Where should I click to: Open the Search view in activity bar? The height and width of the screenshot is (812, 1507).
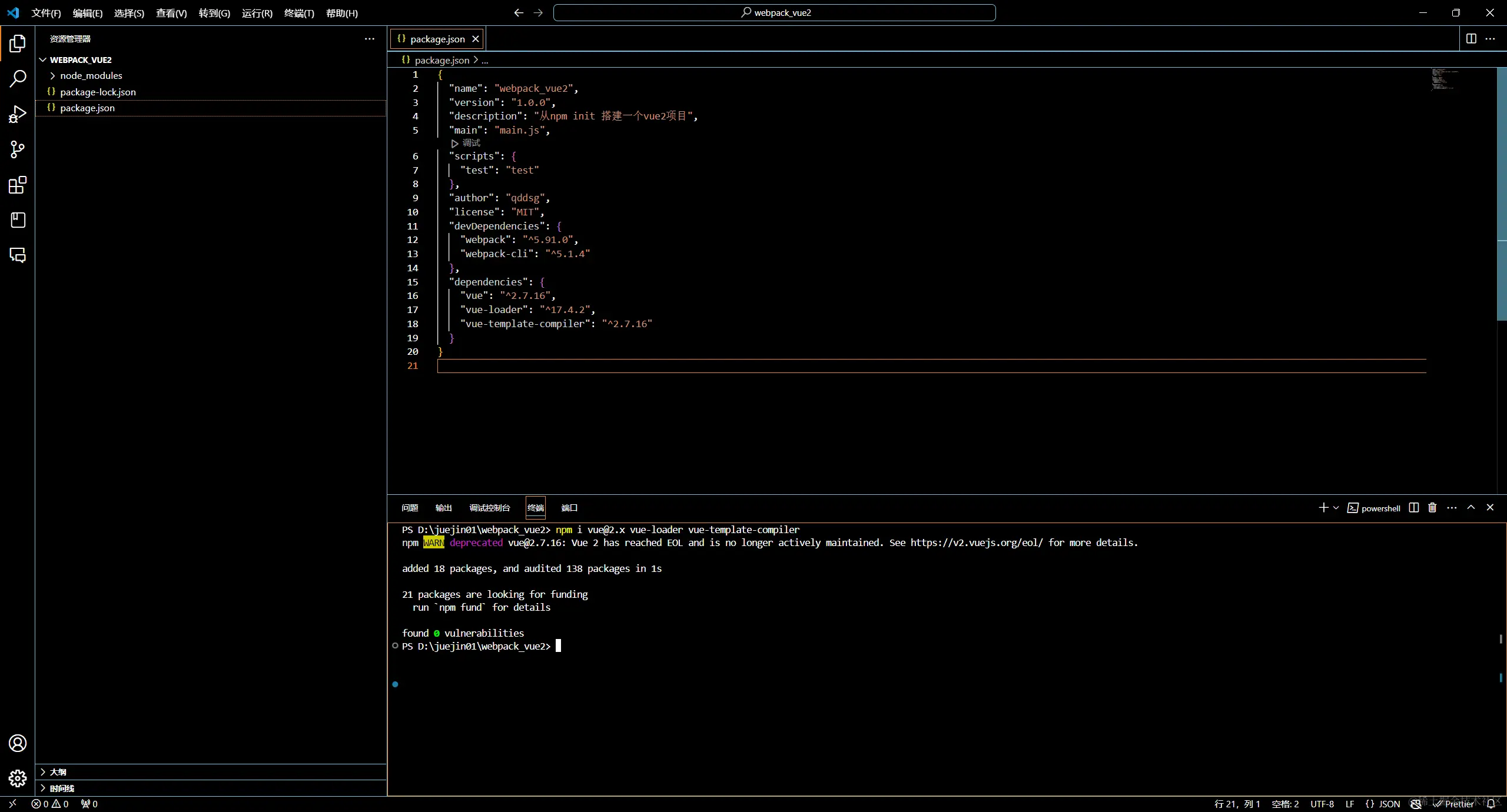point(18,78)
